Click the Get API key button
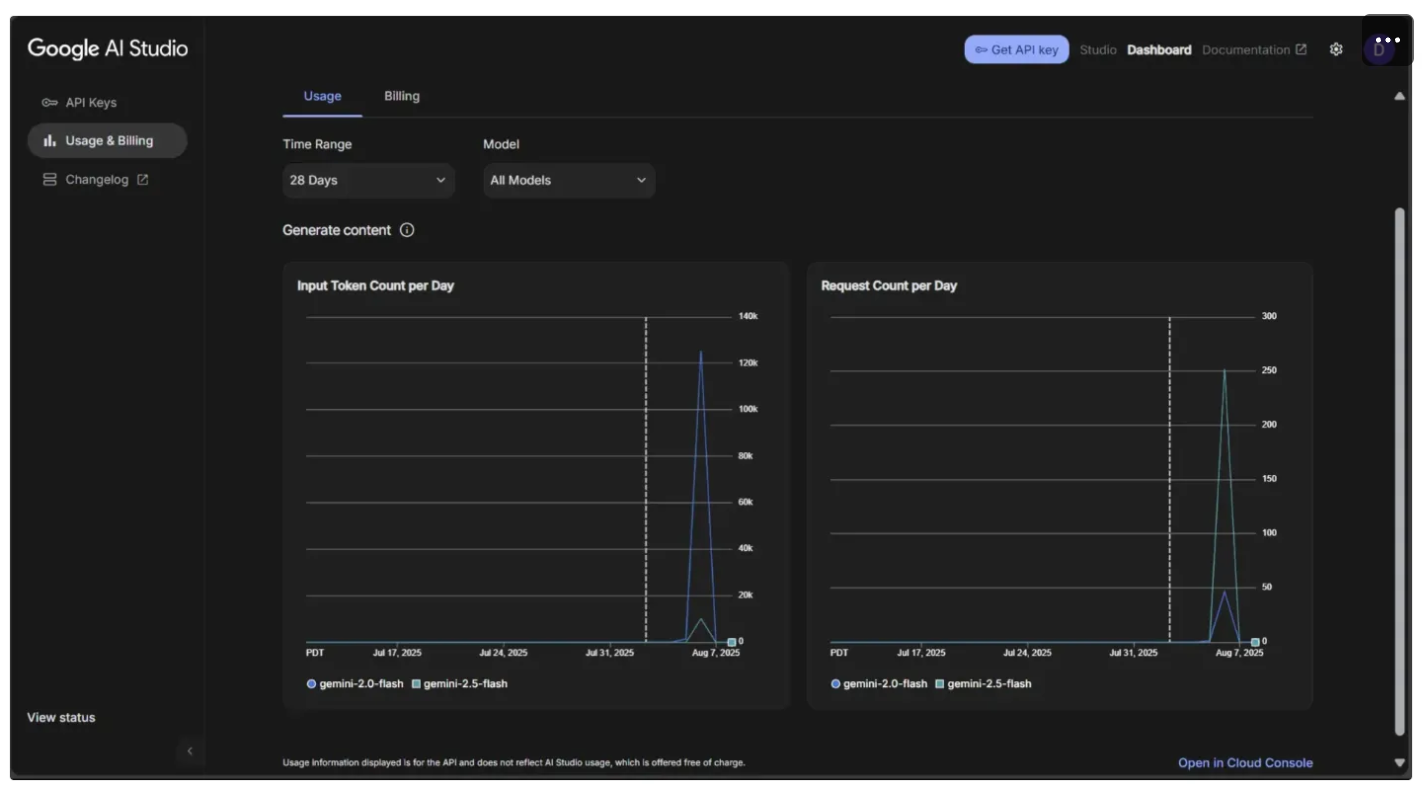Viewport: 1426px width, 788px height. (1017, 50)
